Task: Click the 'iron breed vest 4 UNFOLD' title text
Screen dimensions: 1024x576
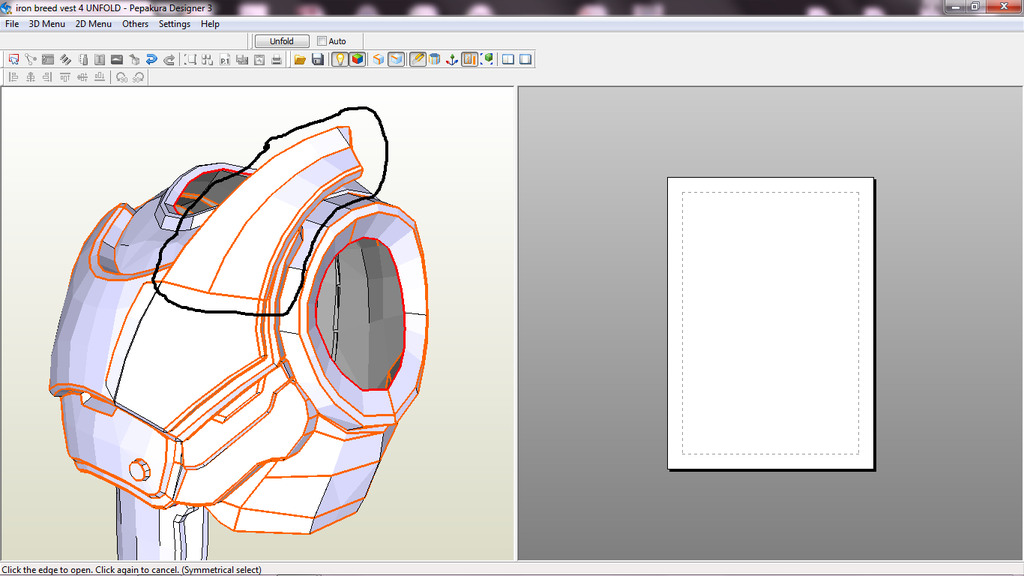Action: 68,8
